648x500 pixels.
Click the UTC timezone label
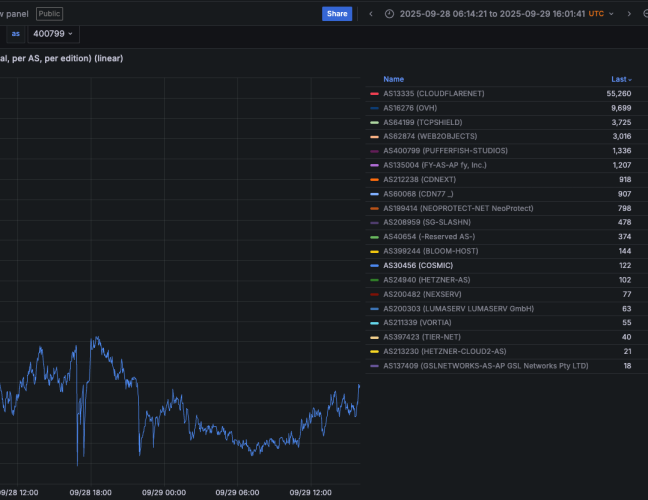[x=596, y=14]
